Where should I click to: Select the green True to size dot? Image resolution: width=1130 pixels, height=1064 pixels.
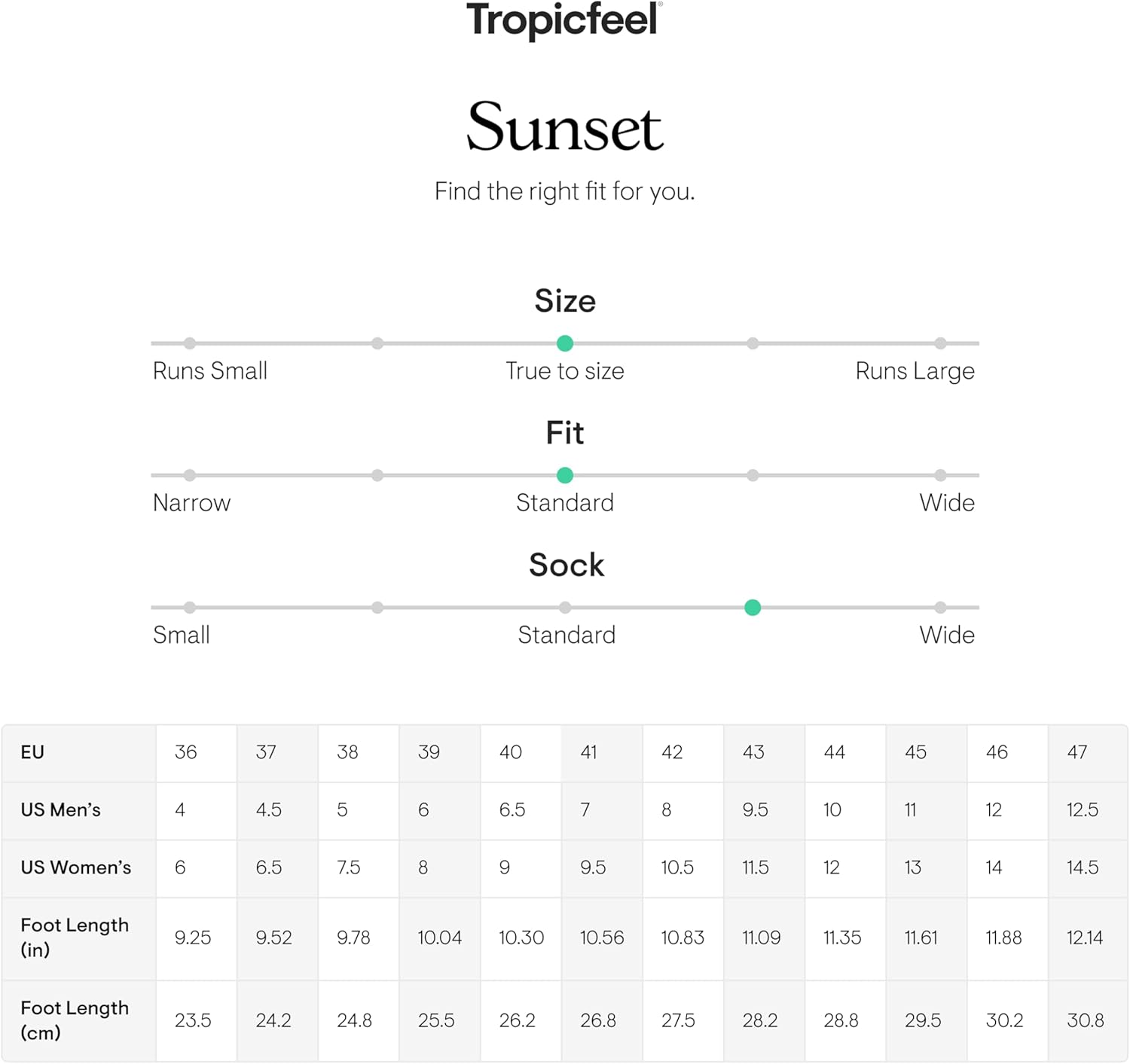[x=565, y=343]
